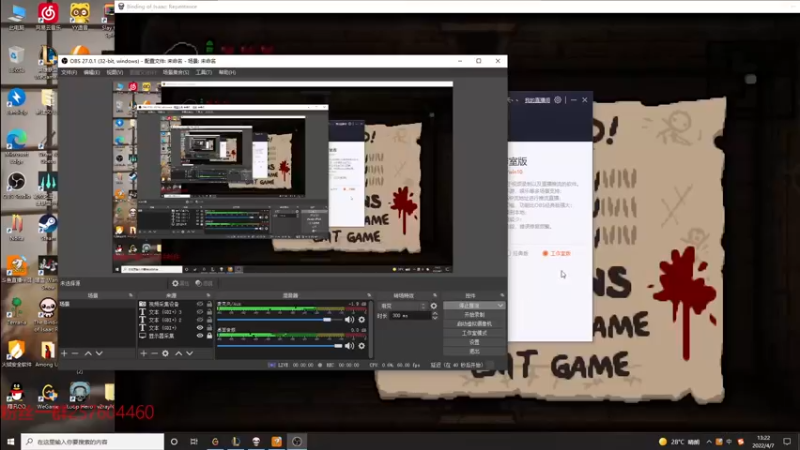Screen dimensions: 800x450
Task: Open the 工具(T) menu
Action: pos(204,72)
